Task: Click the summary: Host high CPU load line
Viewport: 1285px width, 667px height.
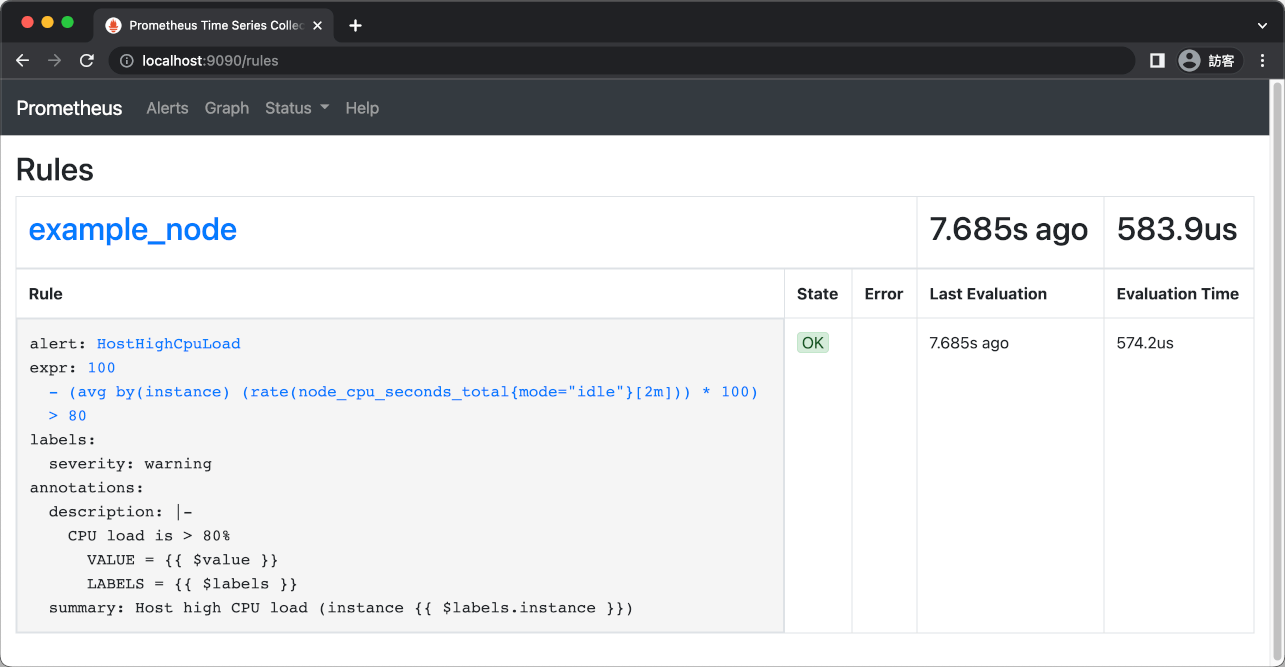Action: pos(341,608)
